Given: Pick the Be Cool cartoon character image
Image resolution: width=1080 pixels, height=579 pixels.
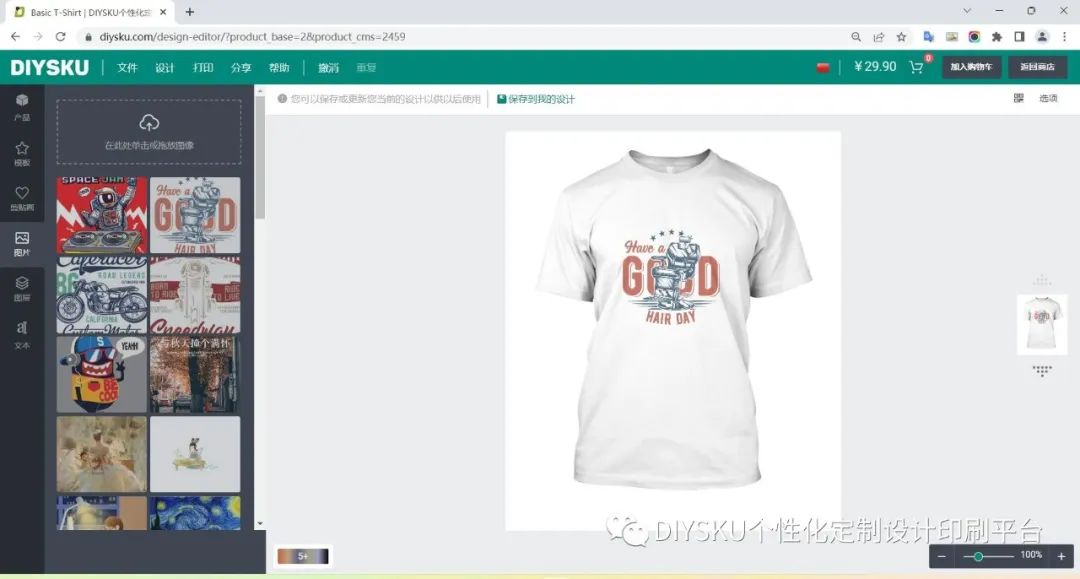Looking at the screenshot, I should [102, 375].
